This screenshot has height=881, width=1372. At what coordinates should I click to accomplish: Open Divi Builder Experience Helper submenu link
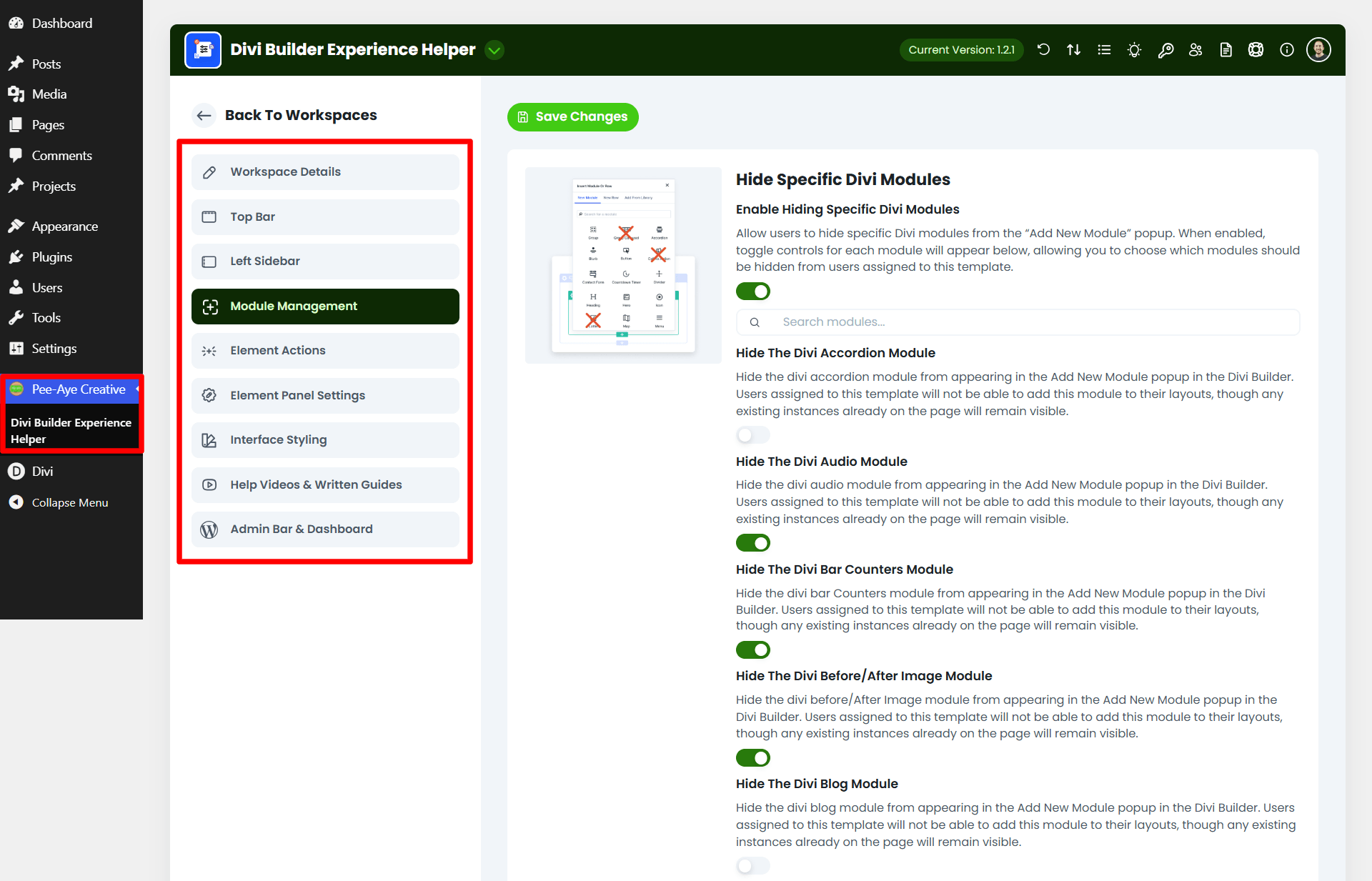tap(71, 431)
